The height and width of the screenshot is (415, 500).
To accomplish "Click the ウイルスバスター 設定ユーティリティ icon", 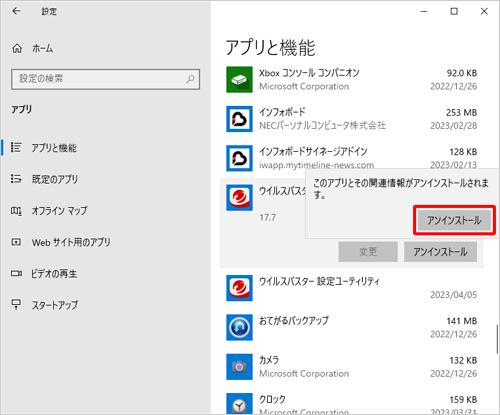I will coord(239,288).
